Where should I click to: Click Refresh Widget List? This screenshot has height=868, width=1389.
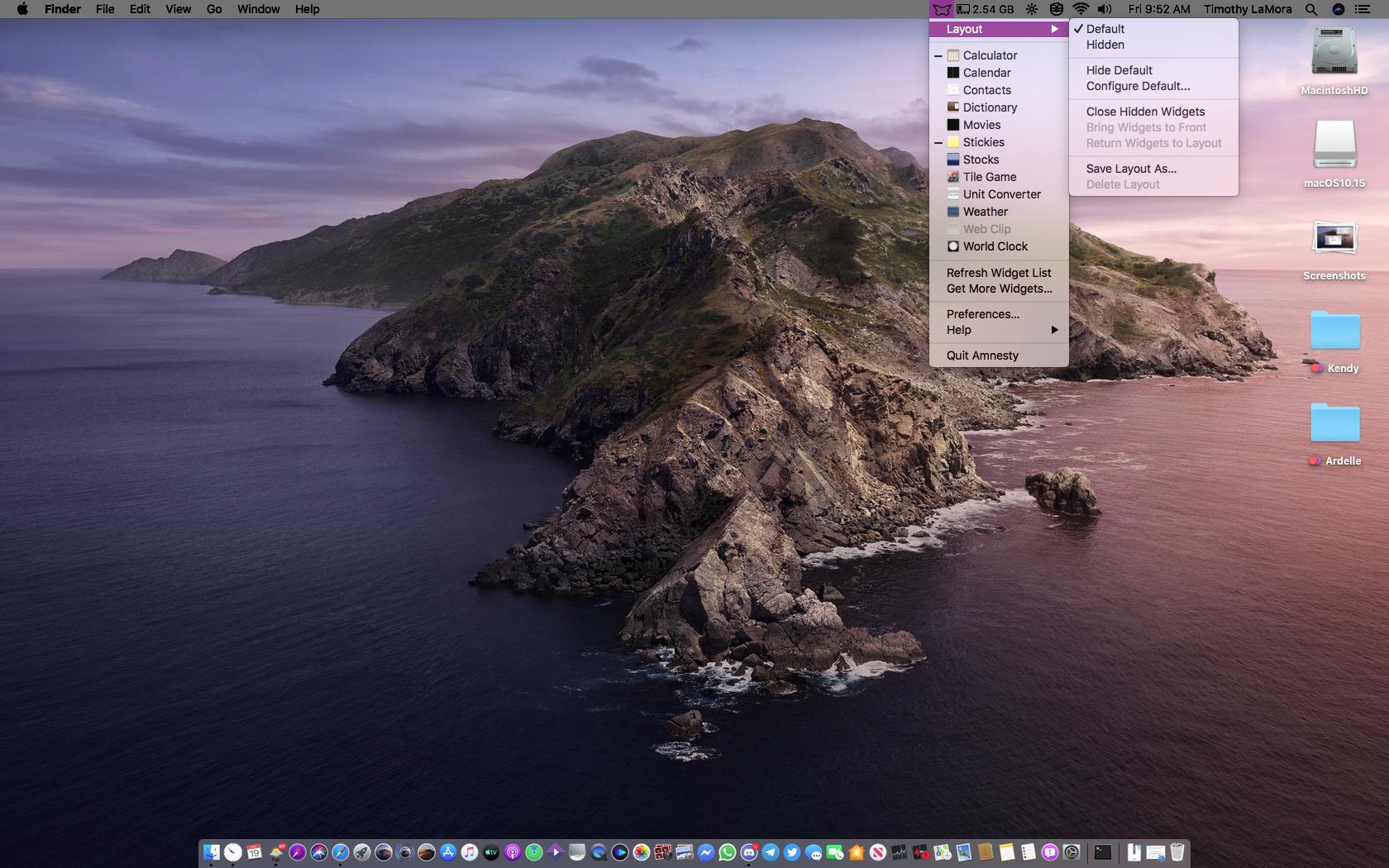999,273
